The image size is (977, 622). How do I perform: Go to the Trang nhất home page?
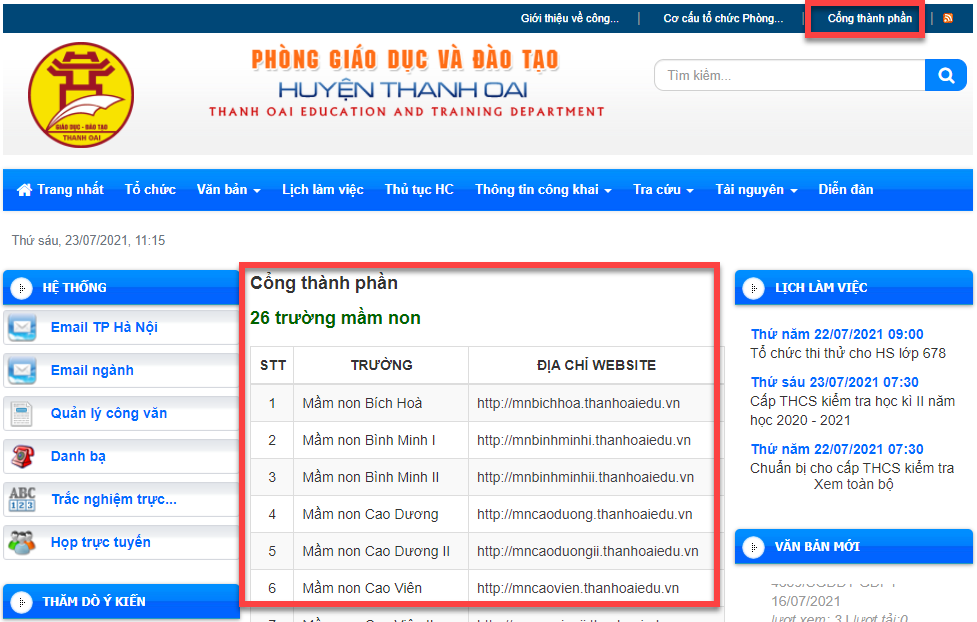[60, 189]
